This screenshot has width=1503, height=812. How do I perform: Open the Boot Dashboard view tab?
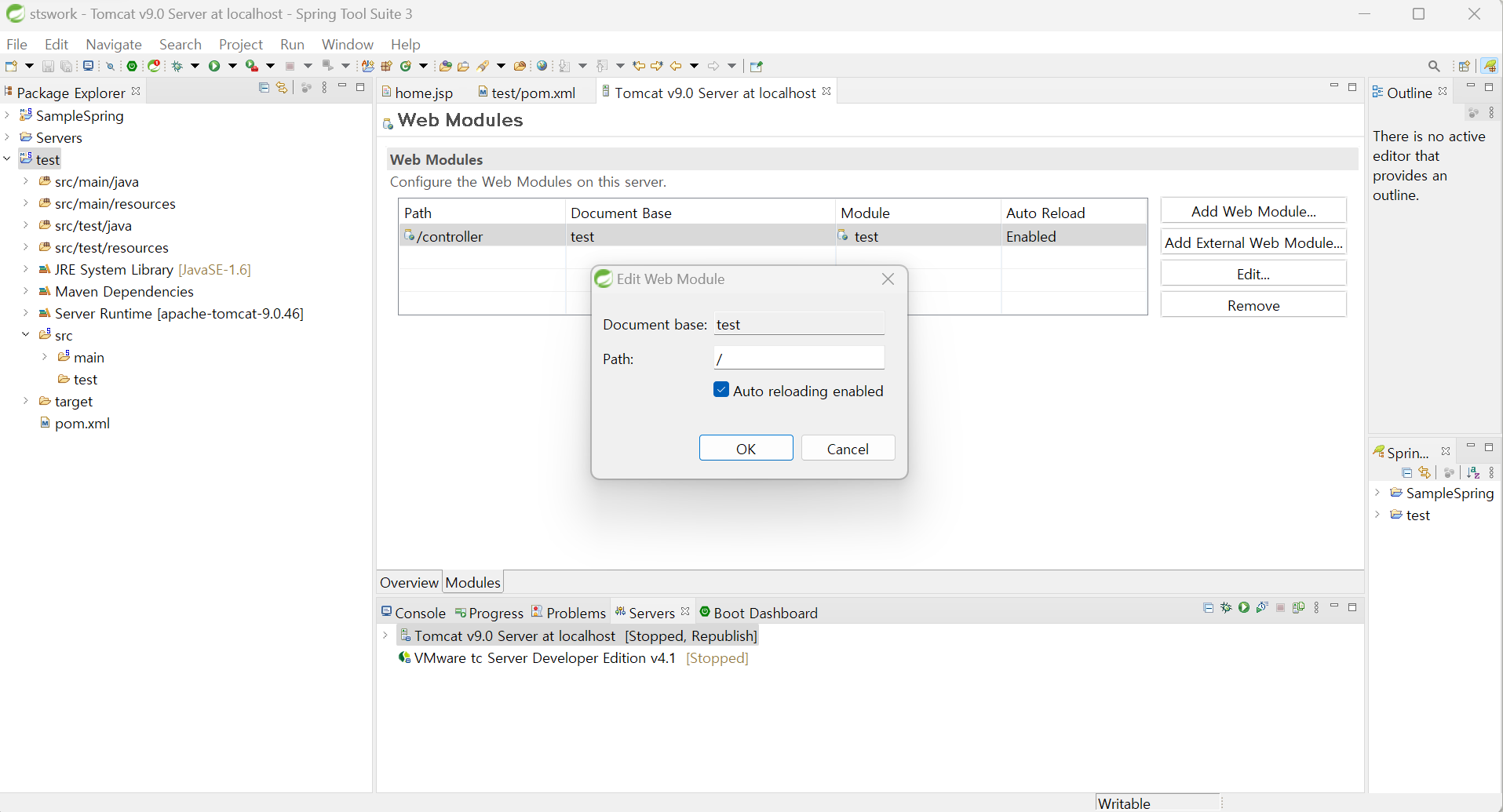[759, 613]
